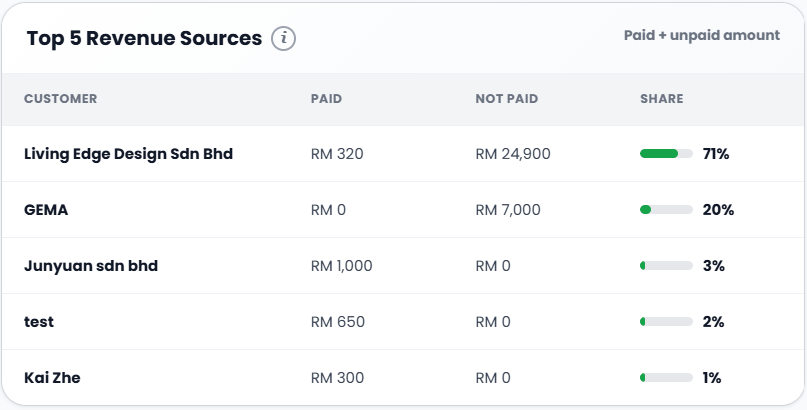Select the customer named test

39,322
